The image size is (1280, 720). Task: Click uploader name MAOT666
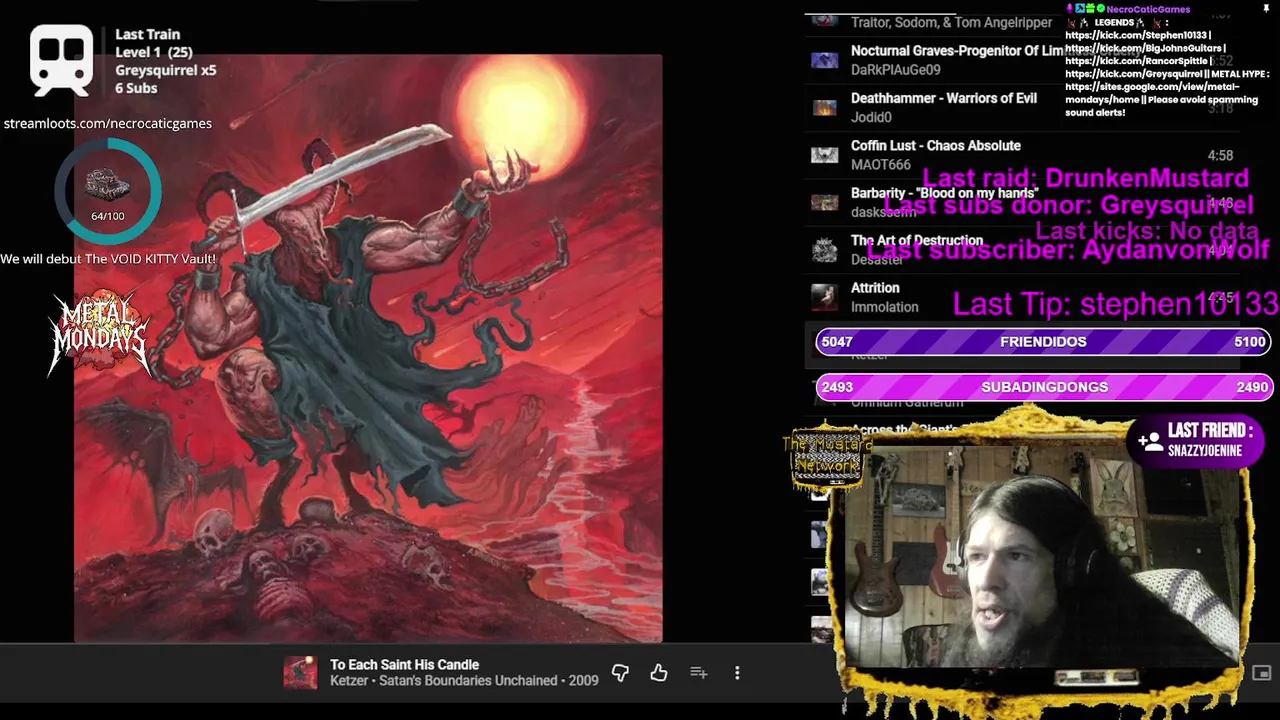pos(880,165)
